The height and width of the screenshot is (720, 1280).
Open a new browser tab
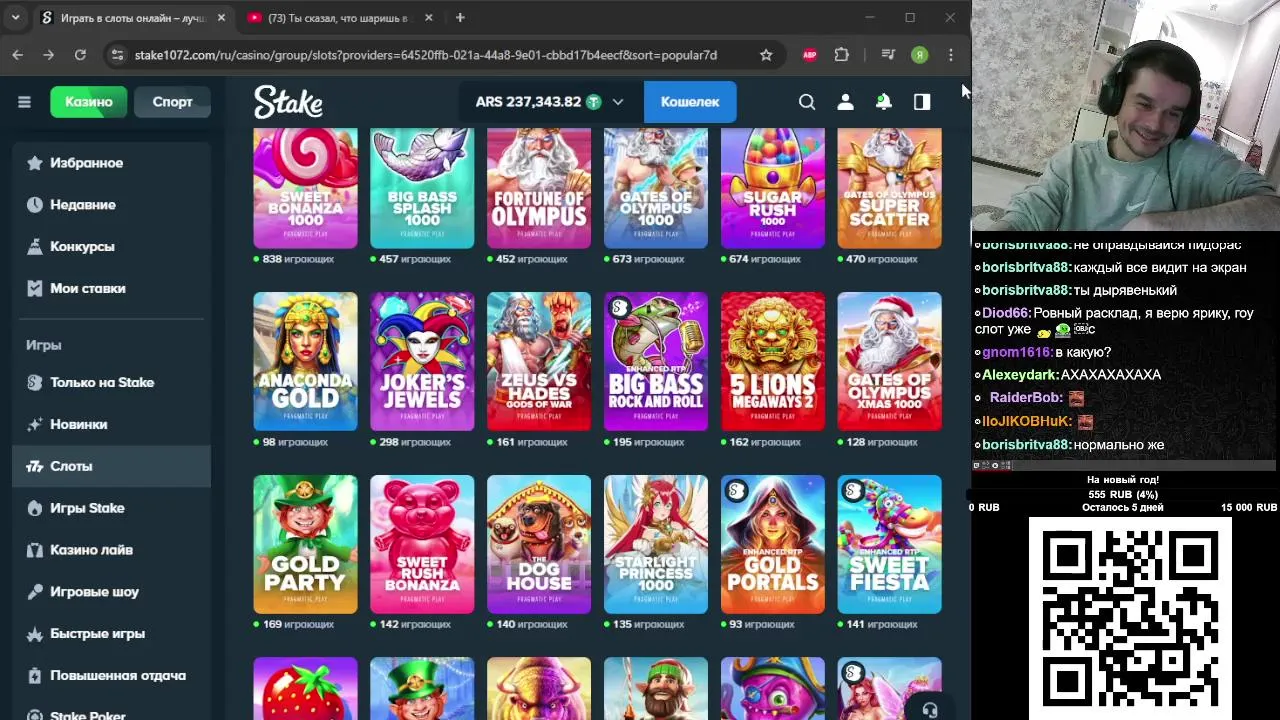tap(460, 18)
